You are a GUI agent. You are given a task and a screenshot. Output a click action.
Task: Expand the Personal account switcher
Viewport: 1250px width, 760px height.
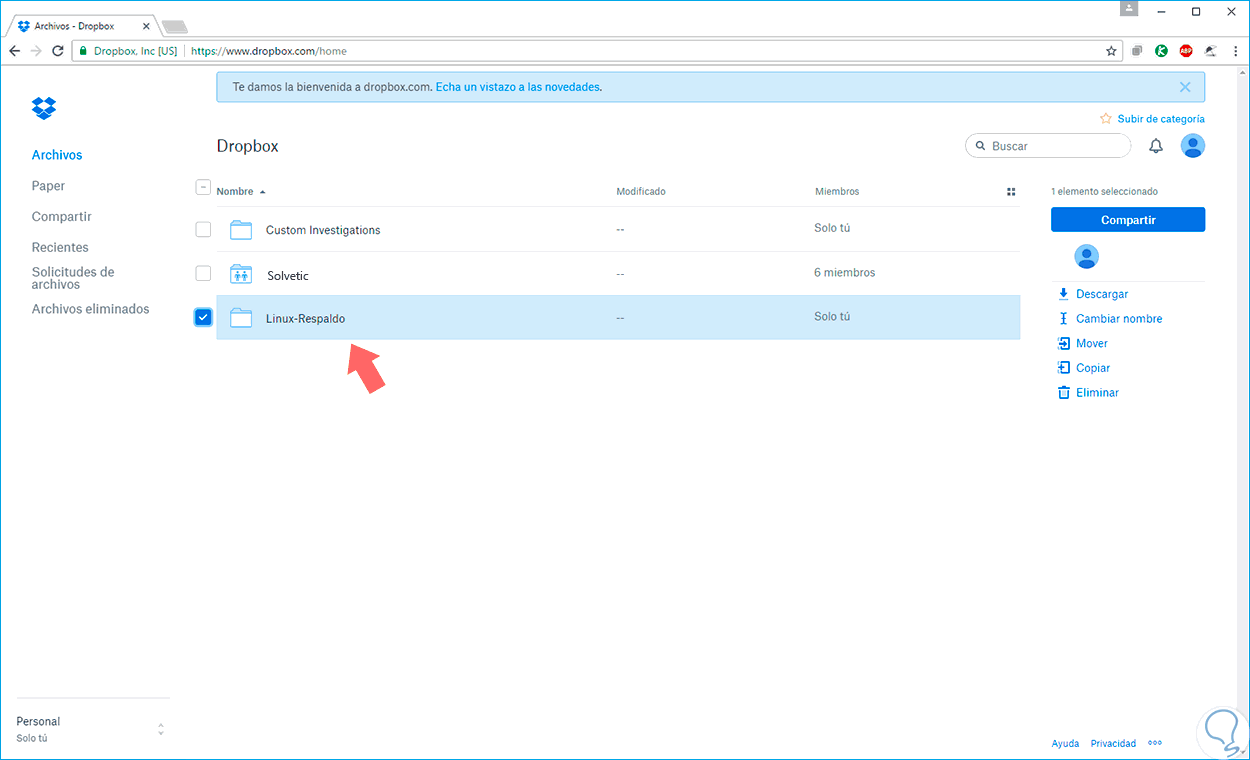click(x=161, y=730)
